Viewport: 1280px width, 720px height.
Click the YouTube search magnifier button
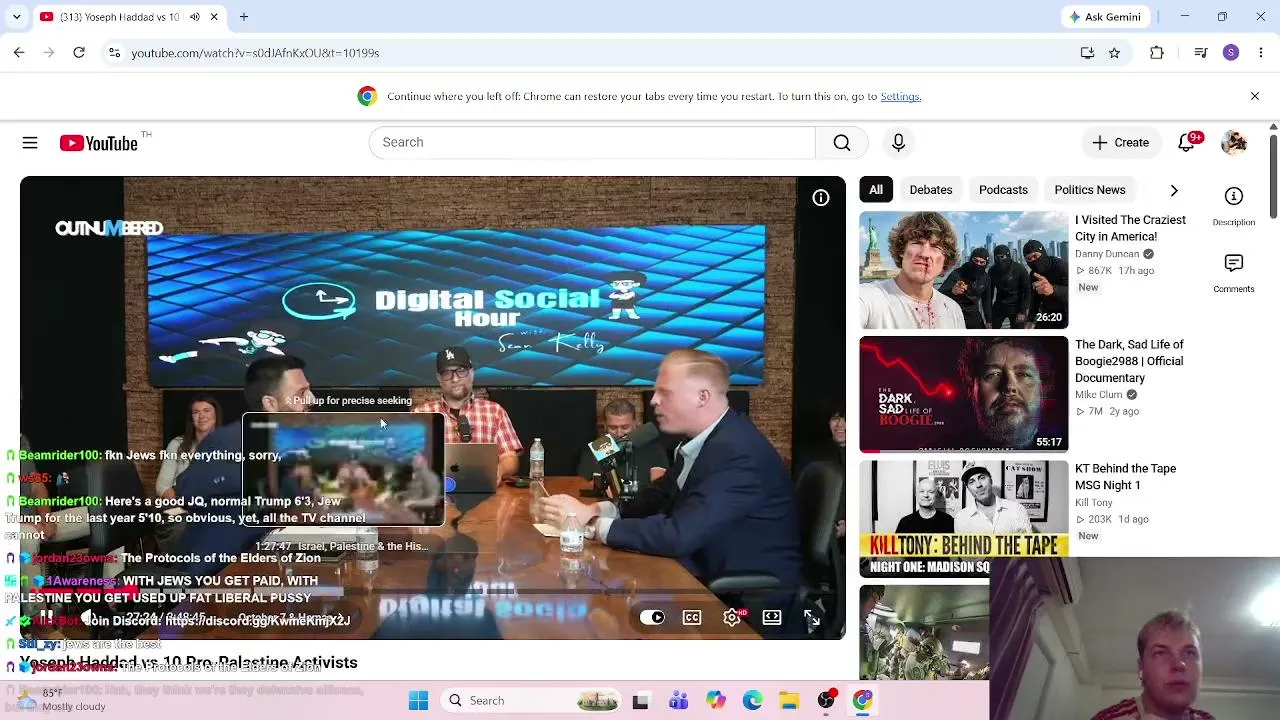coord(842,142)
